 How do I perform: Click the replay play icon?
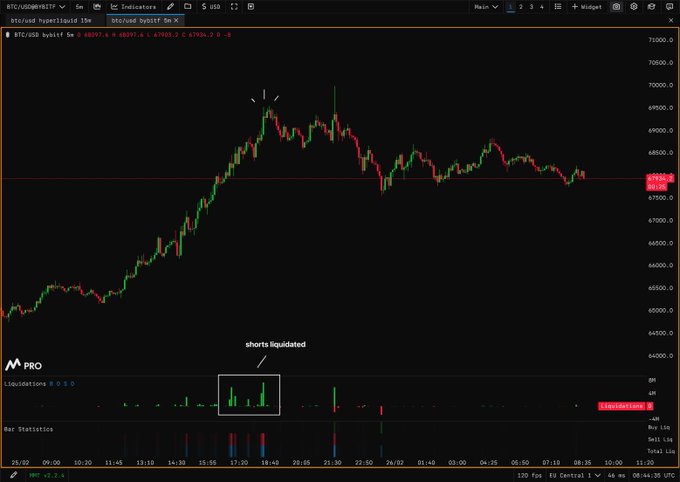point(253,7)
